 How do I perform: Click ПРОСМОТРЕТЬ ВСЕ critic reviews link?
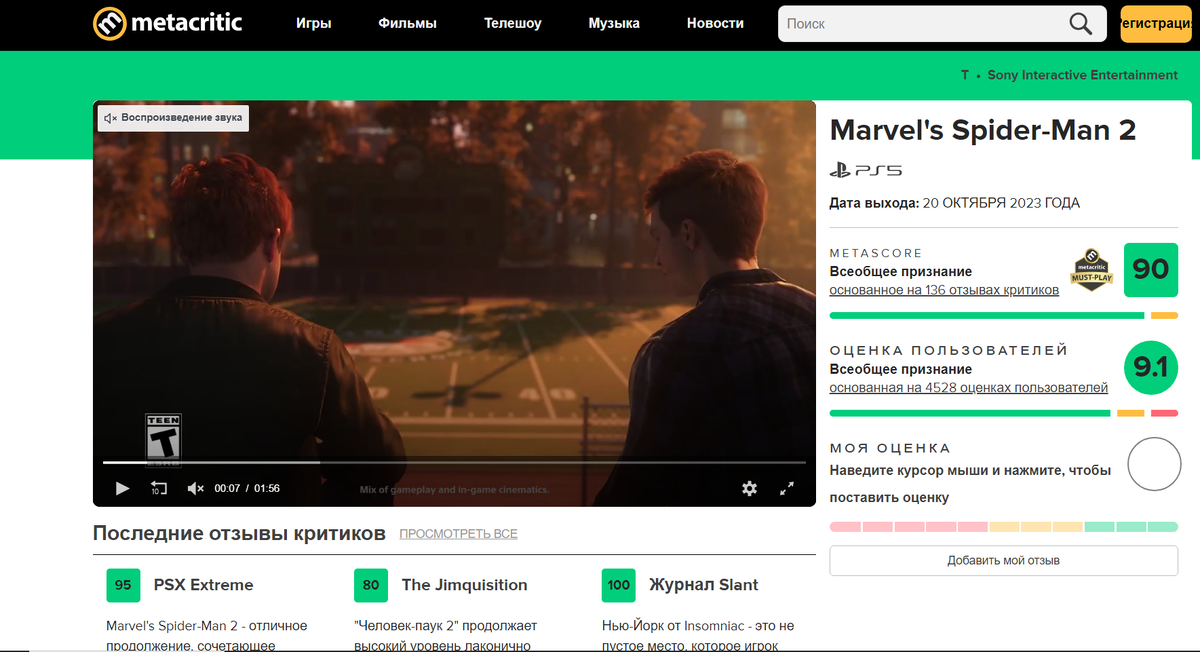pyautogui.click(x=458, y=534)
